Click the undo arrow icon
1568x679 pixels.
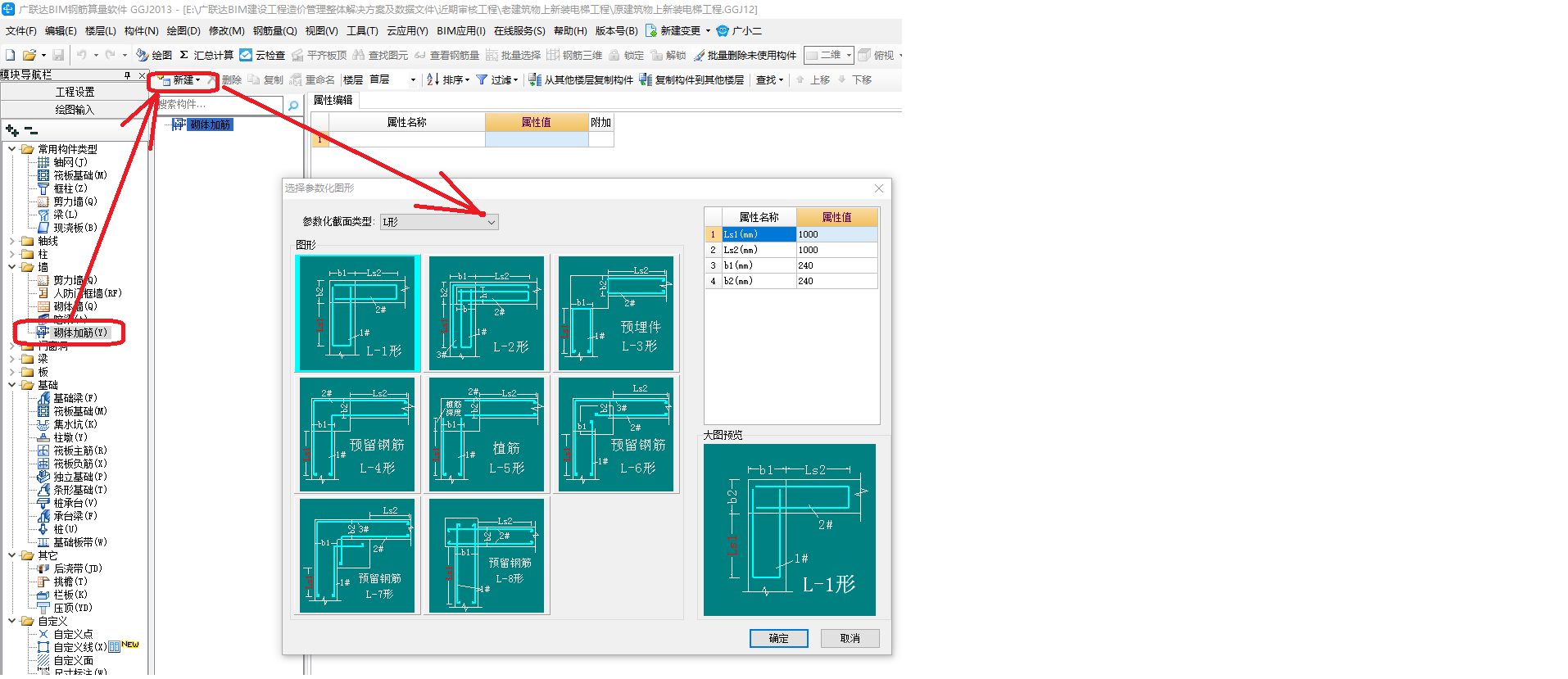(82, 55)
